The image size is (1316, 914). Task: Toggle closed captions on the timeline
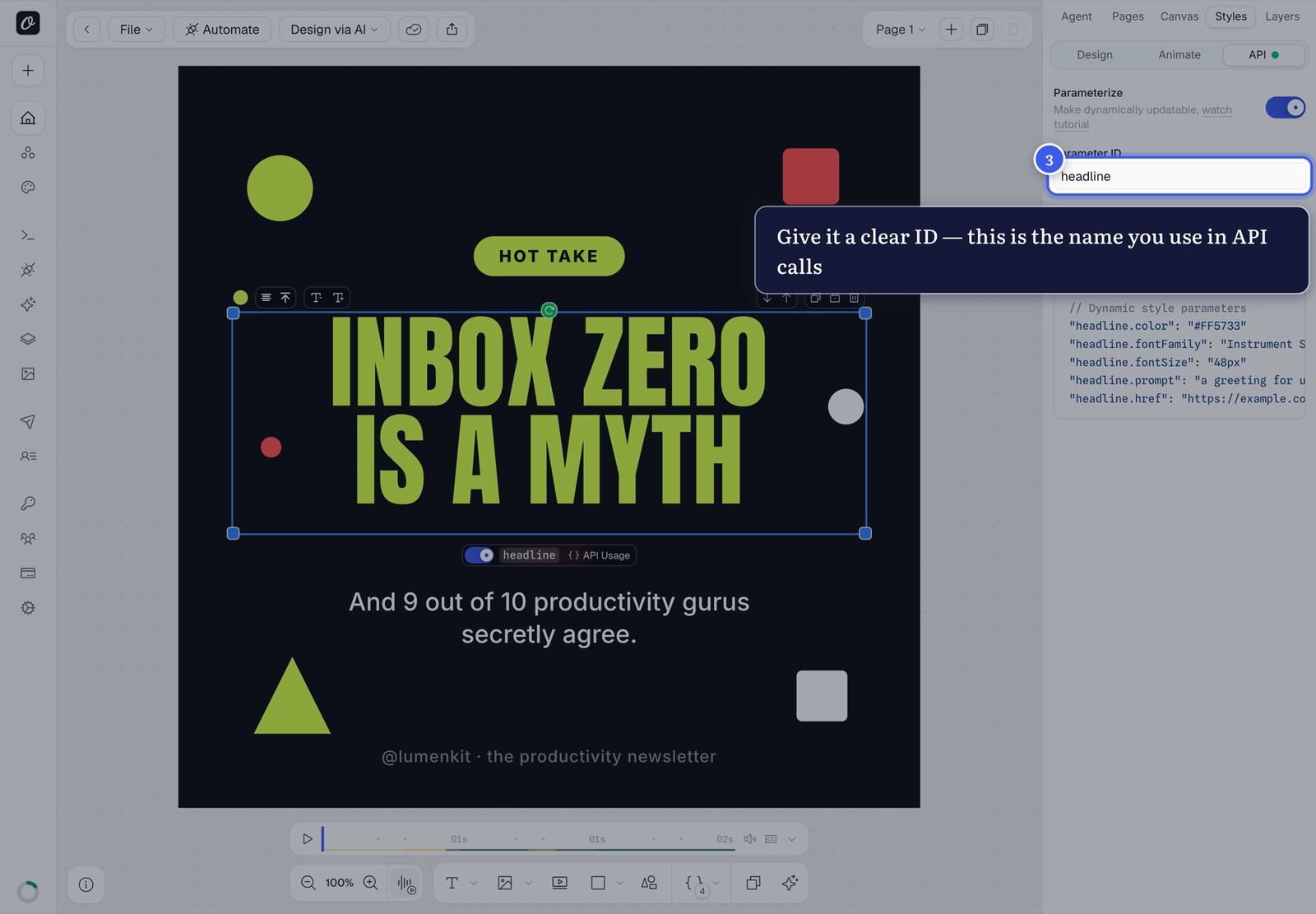(x=771, y=839)
